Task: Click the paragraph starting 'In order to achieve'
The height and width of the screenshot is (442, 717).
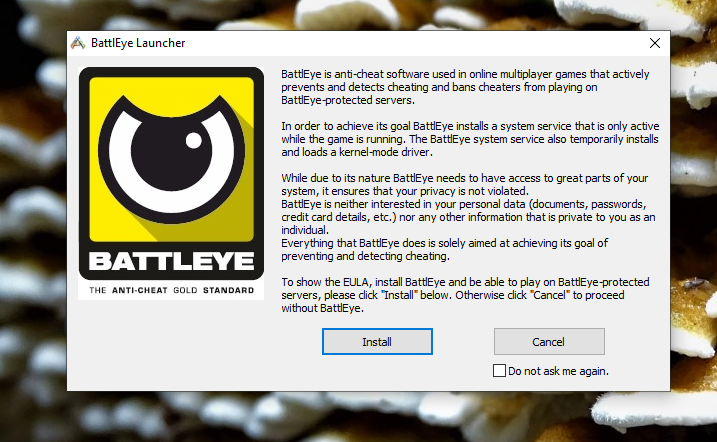Action: coord(470,139)
